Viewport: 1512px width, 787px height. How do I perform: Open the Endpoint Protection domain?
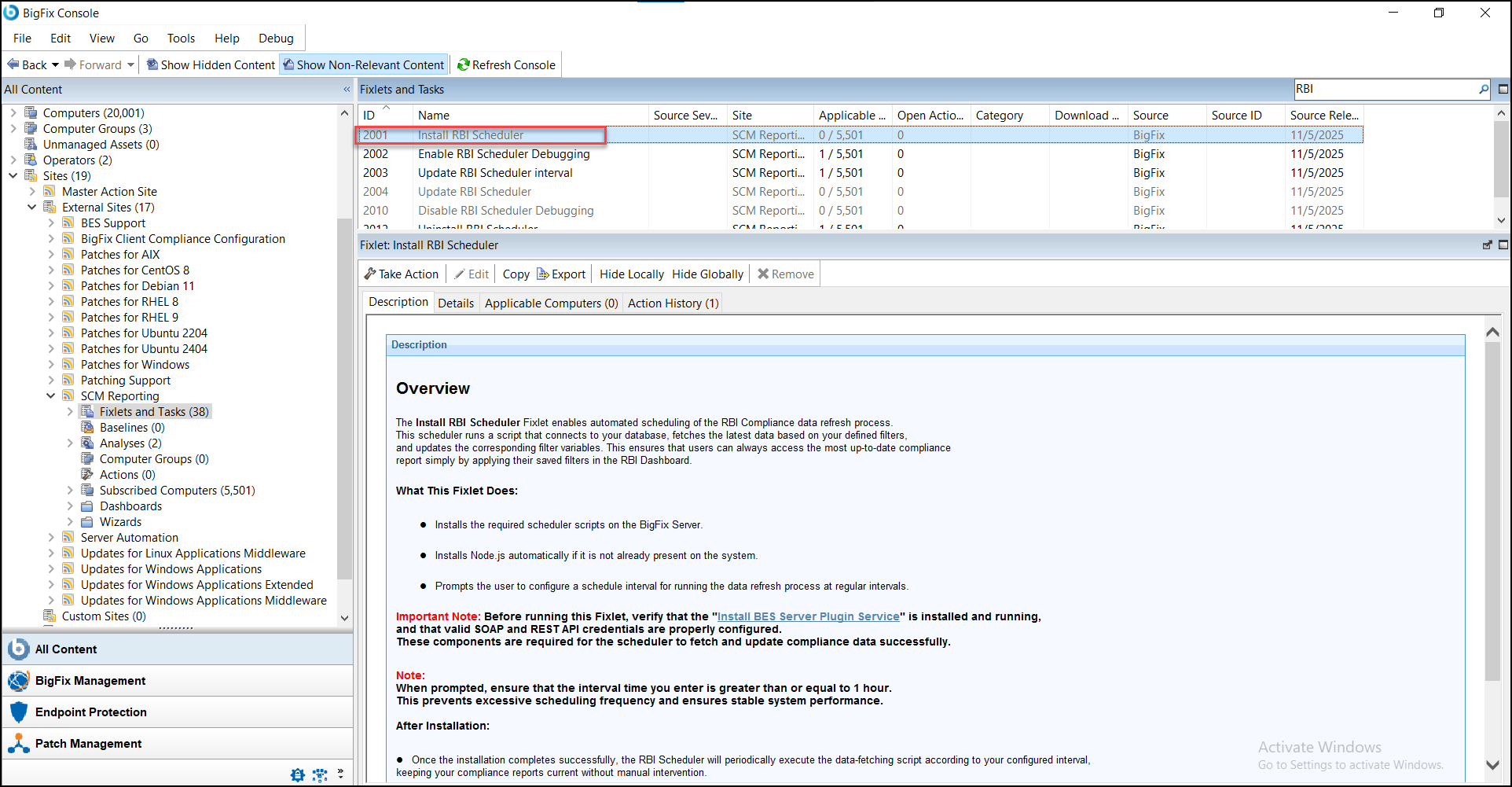point(90,712)
